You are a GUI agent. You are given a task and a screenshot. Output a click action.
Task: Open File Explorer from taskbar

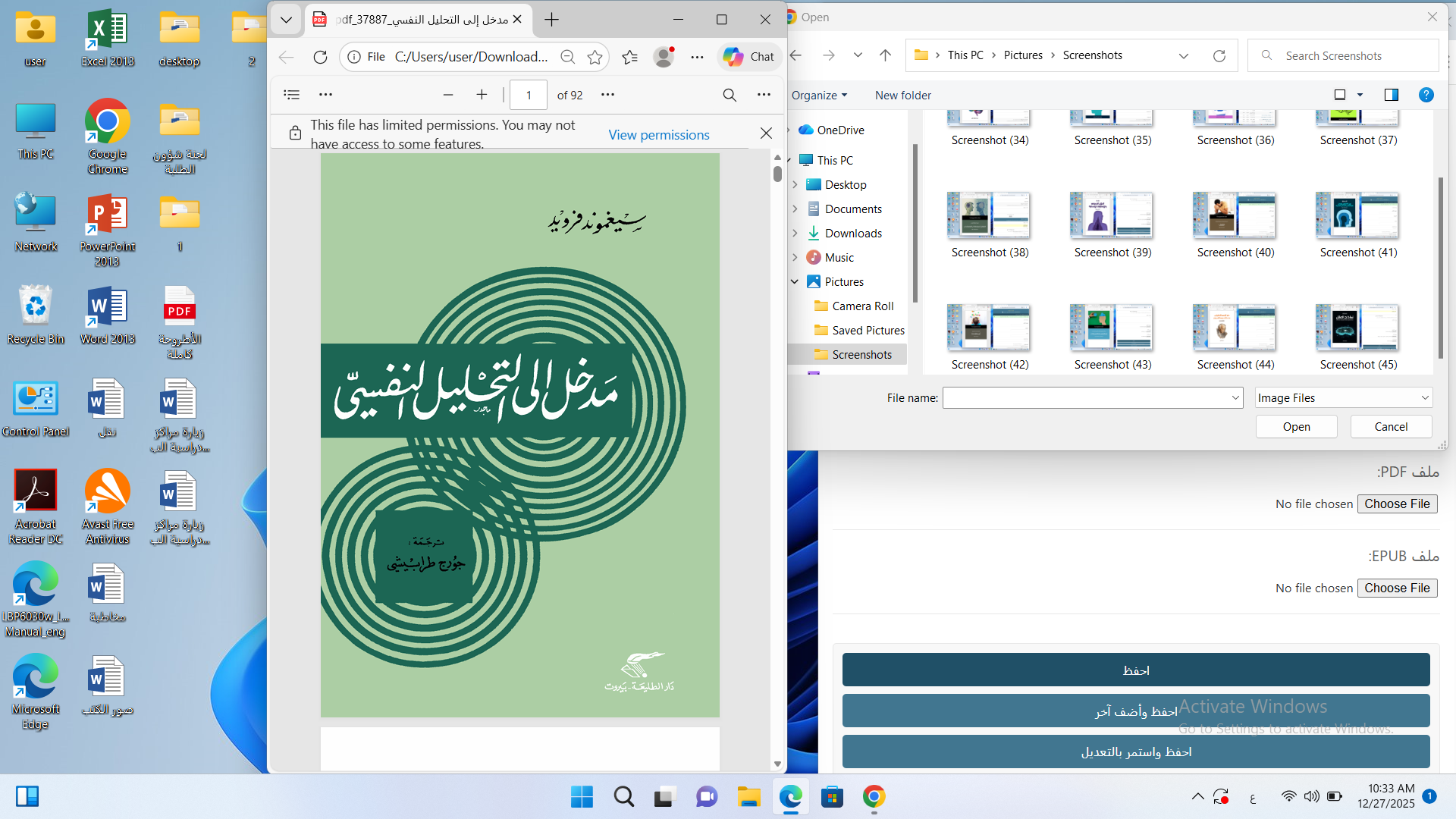pyautogui.click(x=748, y=797)
